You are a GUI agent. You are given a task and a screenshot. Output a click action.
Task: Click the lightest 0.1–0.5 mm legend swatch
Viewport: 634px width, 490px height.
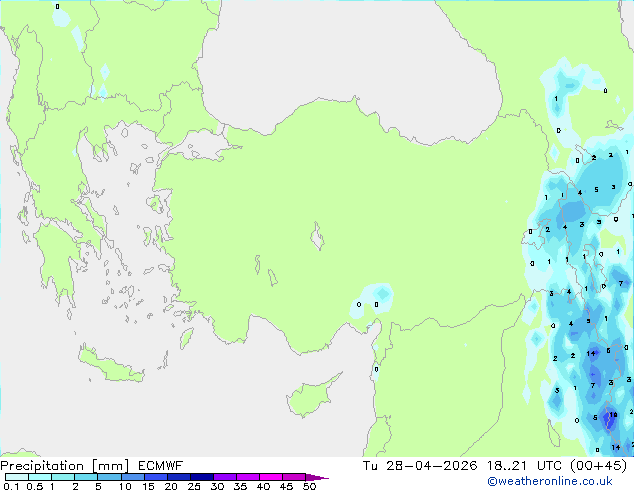(x=17, y=477)
